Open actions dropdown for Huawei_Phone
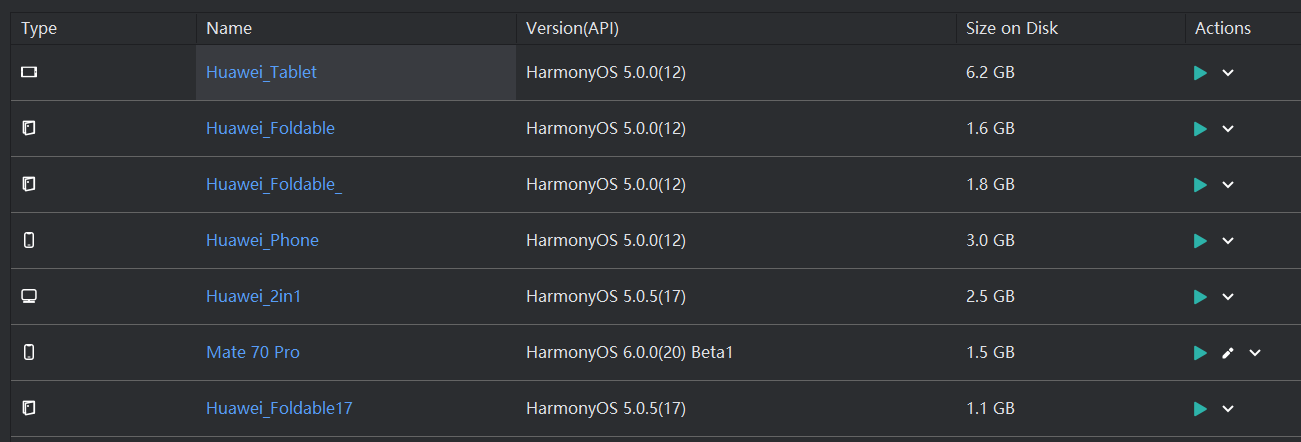 coord(1228,241)
